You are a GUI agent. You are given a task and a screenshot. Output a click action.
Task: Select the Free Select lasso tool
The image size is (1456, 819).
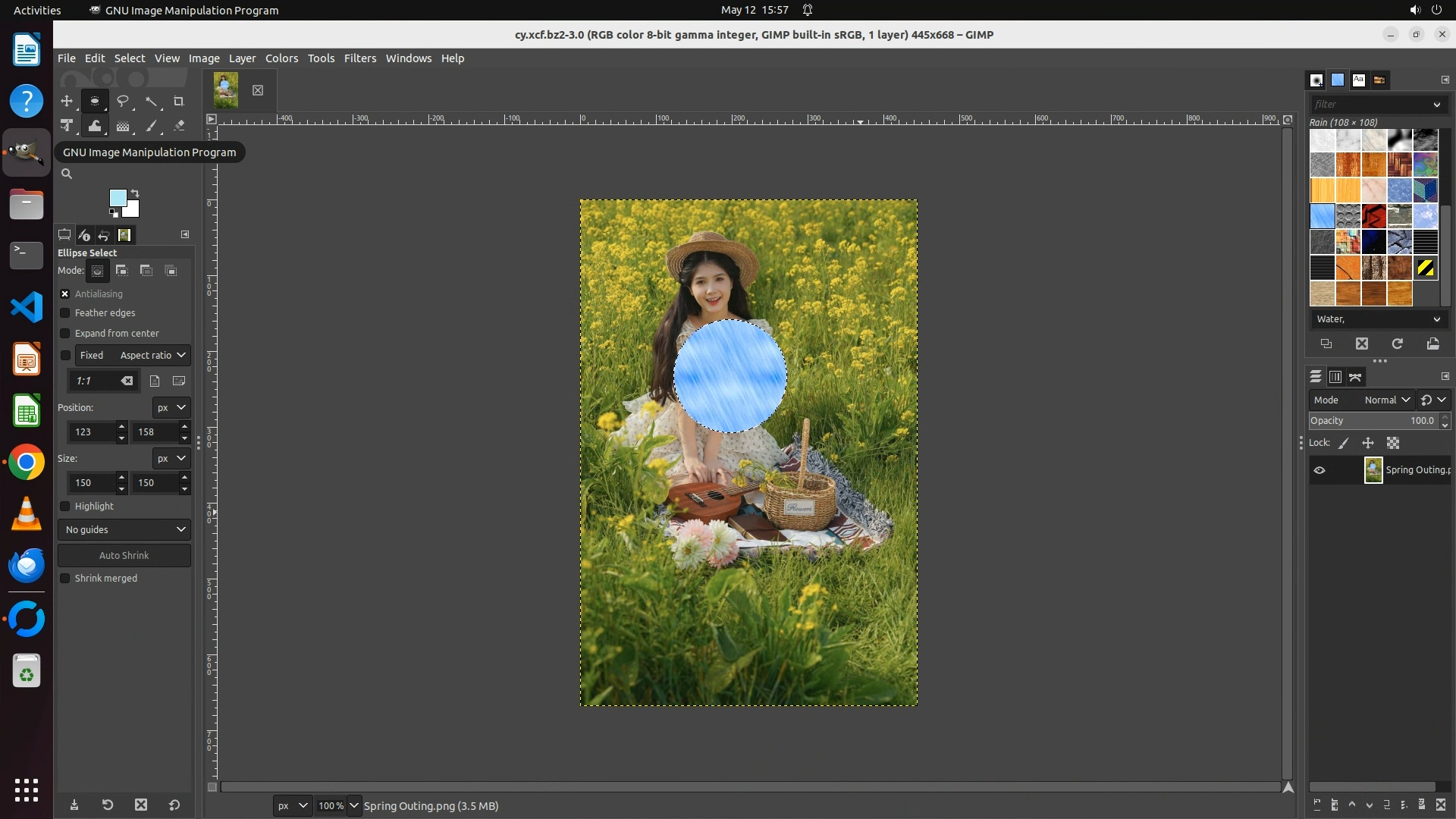tap(122, 101)
